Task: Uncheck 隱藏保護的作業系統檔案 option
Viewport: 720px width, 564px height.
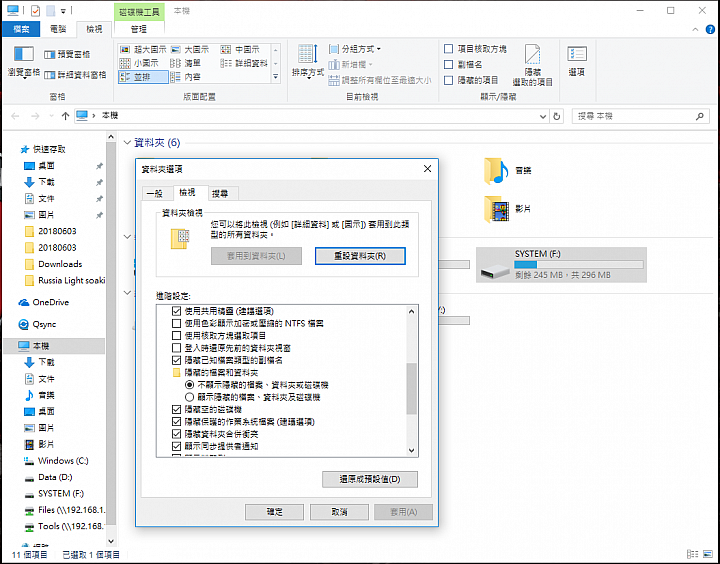Action: [x=176, y=422]
